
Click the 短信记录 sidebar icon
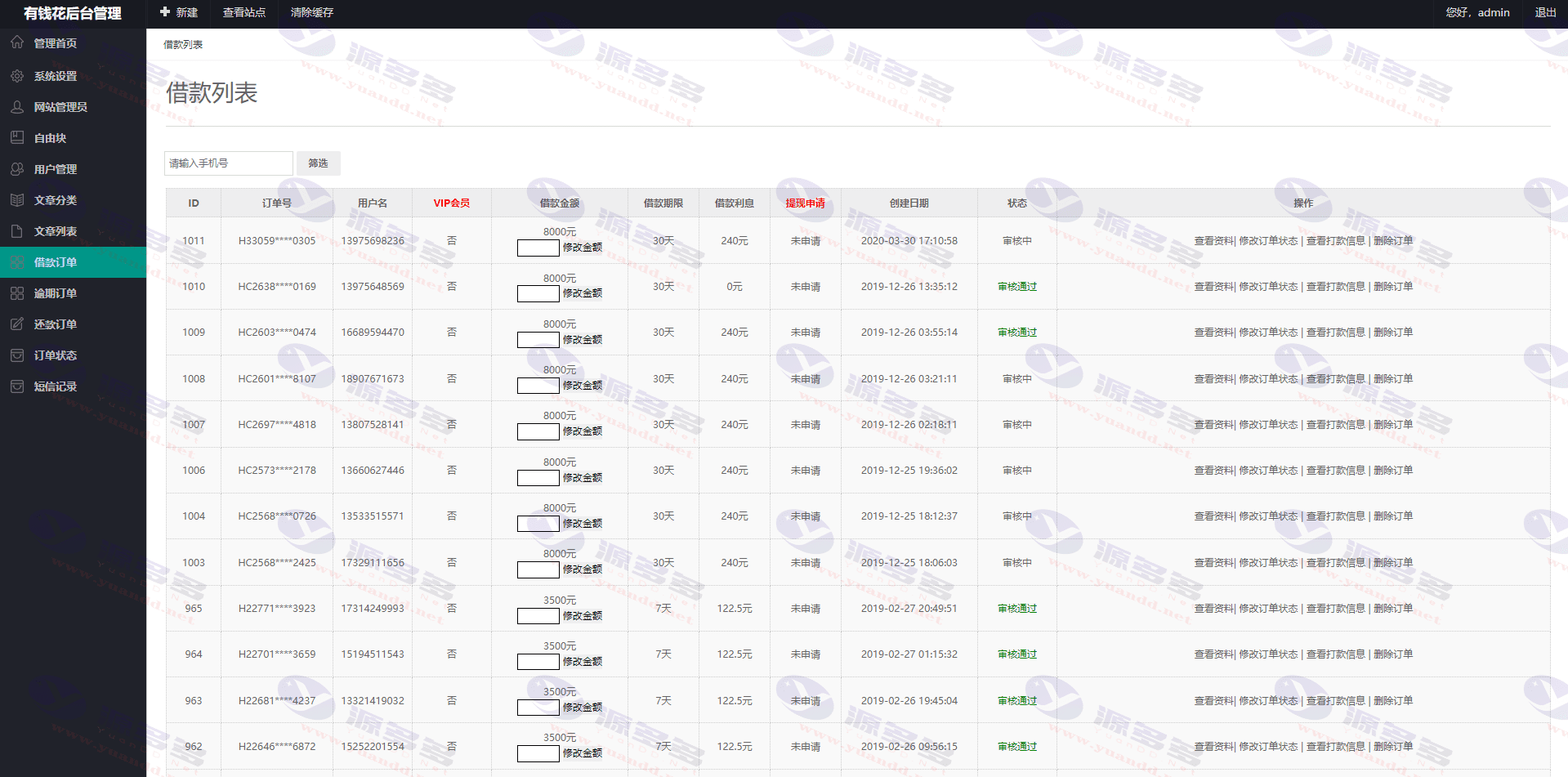[x=17, y=386]
